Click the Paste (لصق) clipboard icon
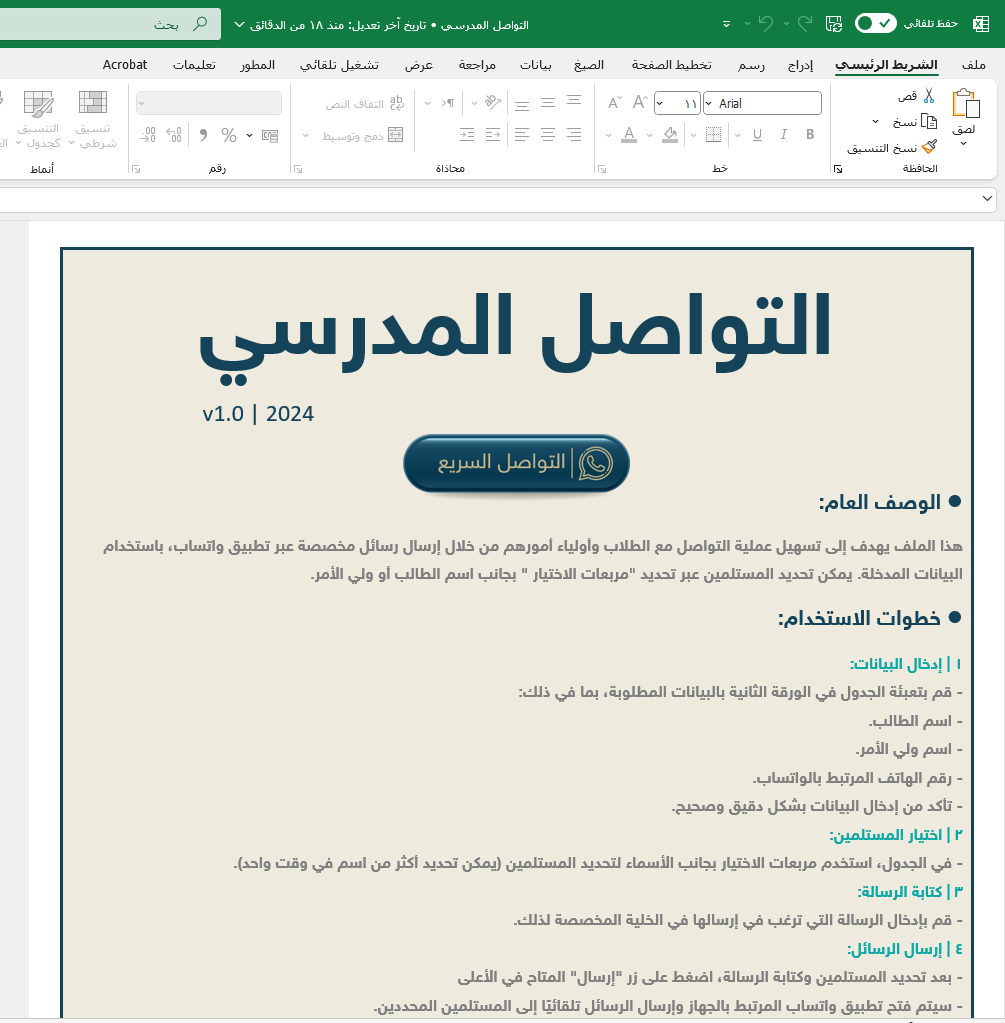The height and width of the screenshot is (1023, 1005). [x=965, y=104]
